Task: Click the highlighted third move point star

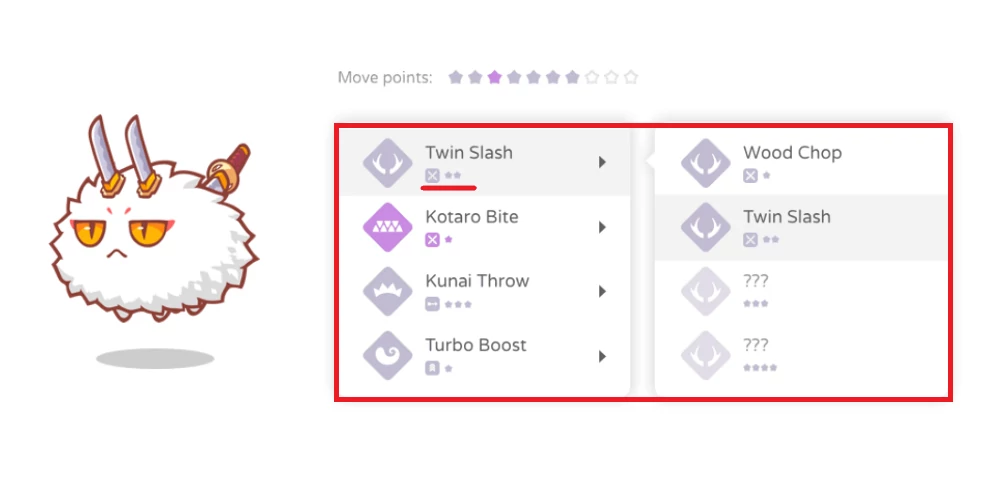Action: click(494, 77)
